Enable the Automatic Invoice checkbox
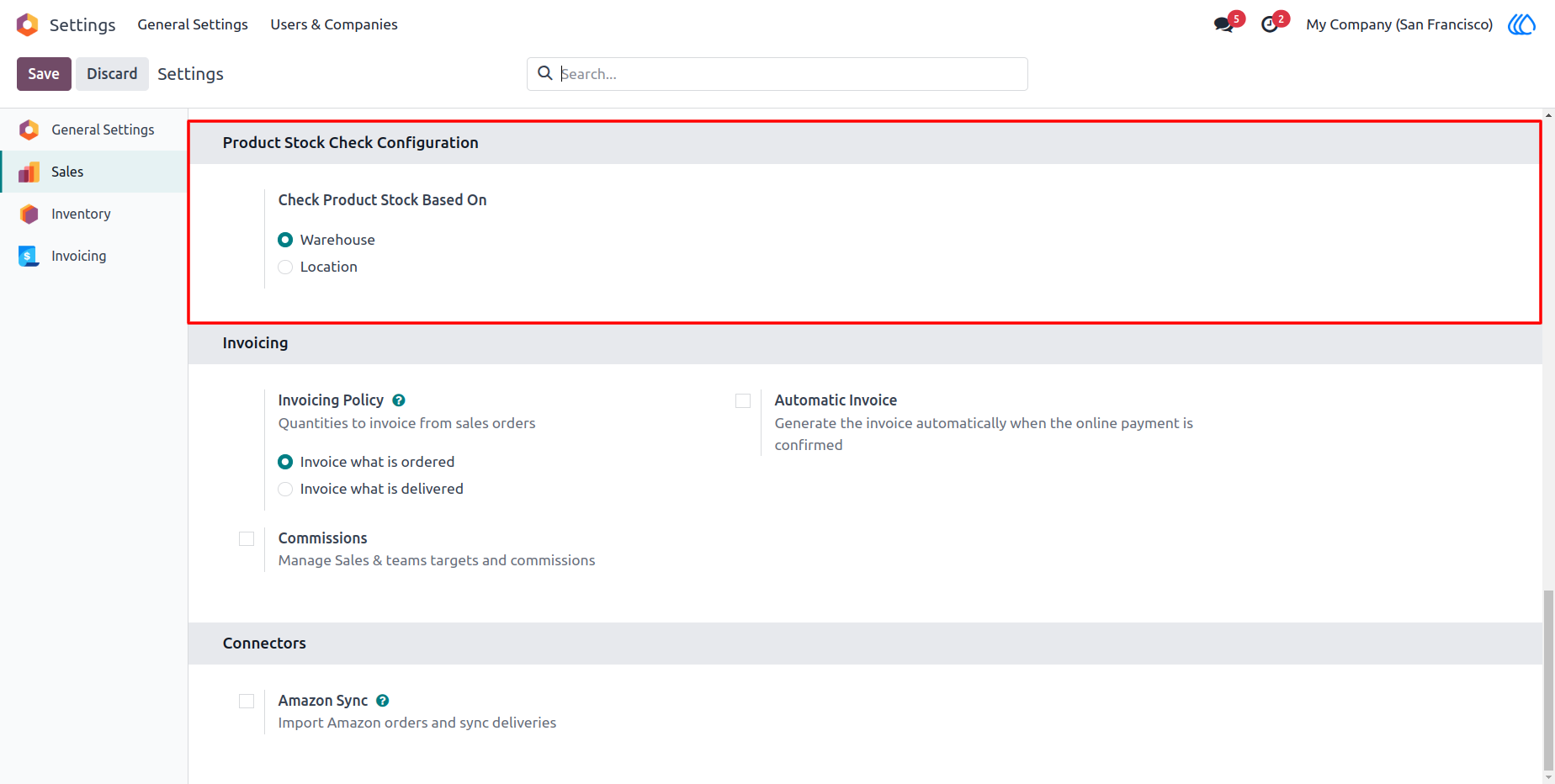1555x784 pixels. coord(743,401)
